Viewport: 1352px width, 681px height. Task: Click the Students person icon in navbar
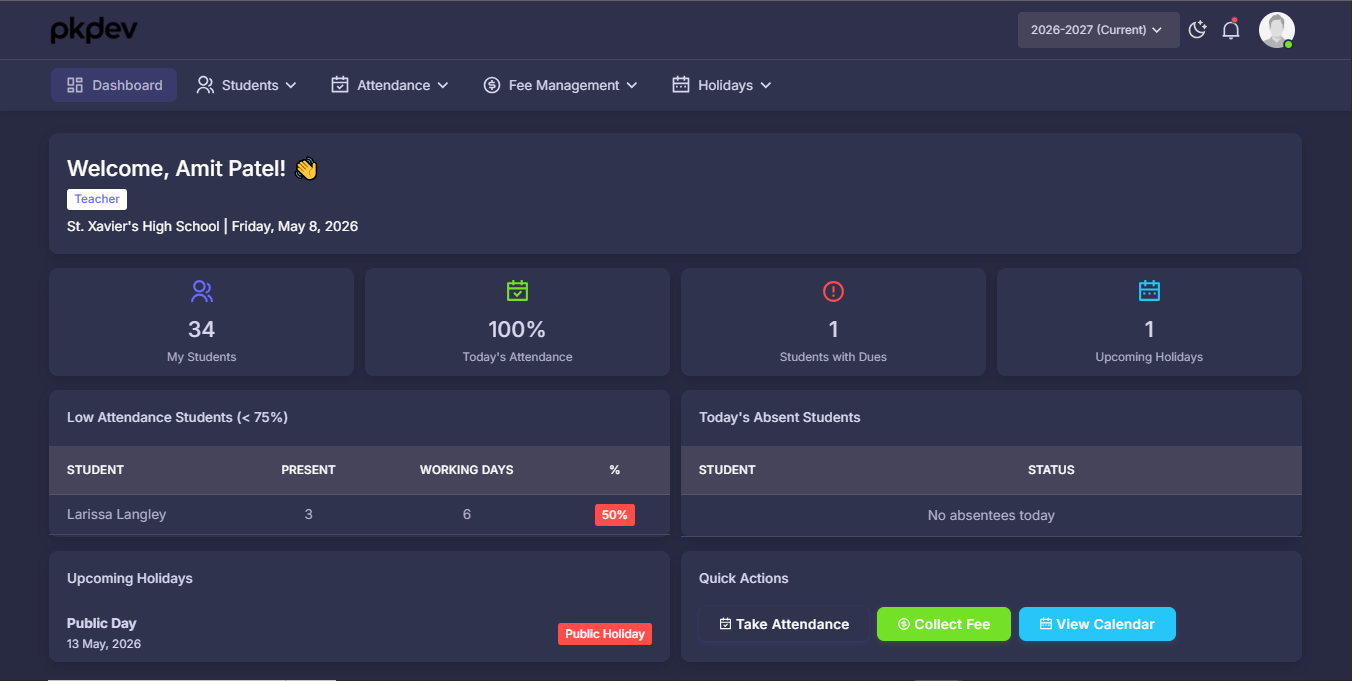(205, 85)
